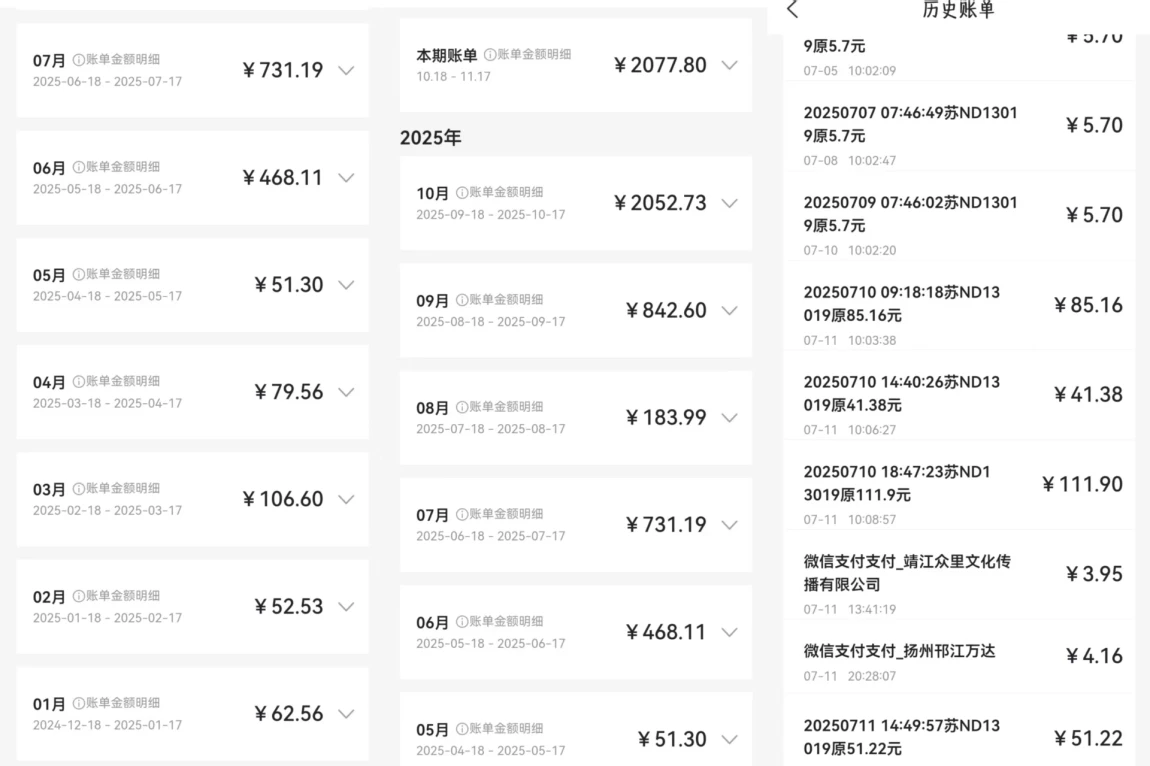Expand the 04月 ¥79.56 bill chevron

pos(346,392)
